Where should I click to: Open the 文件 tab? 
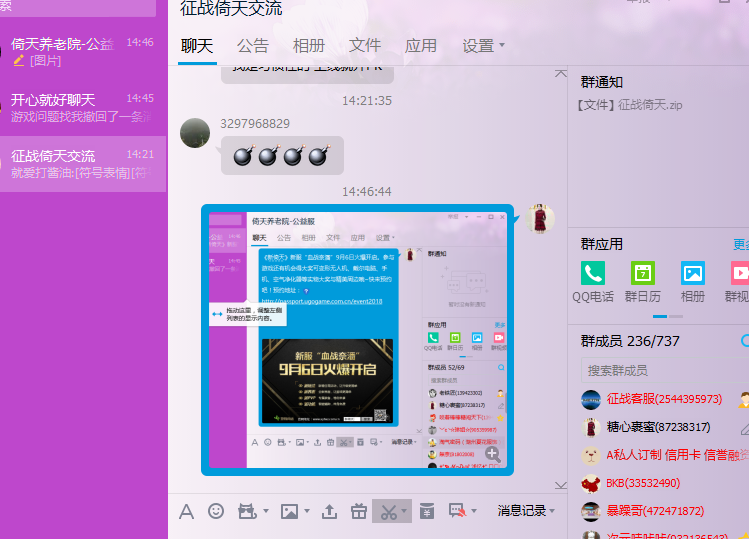click(x=364, y=46)
